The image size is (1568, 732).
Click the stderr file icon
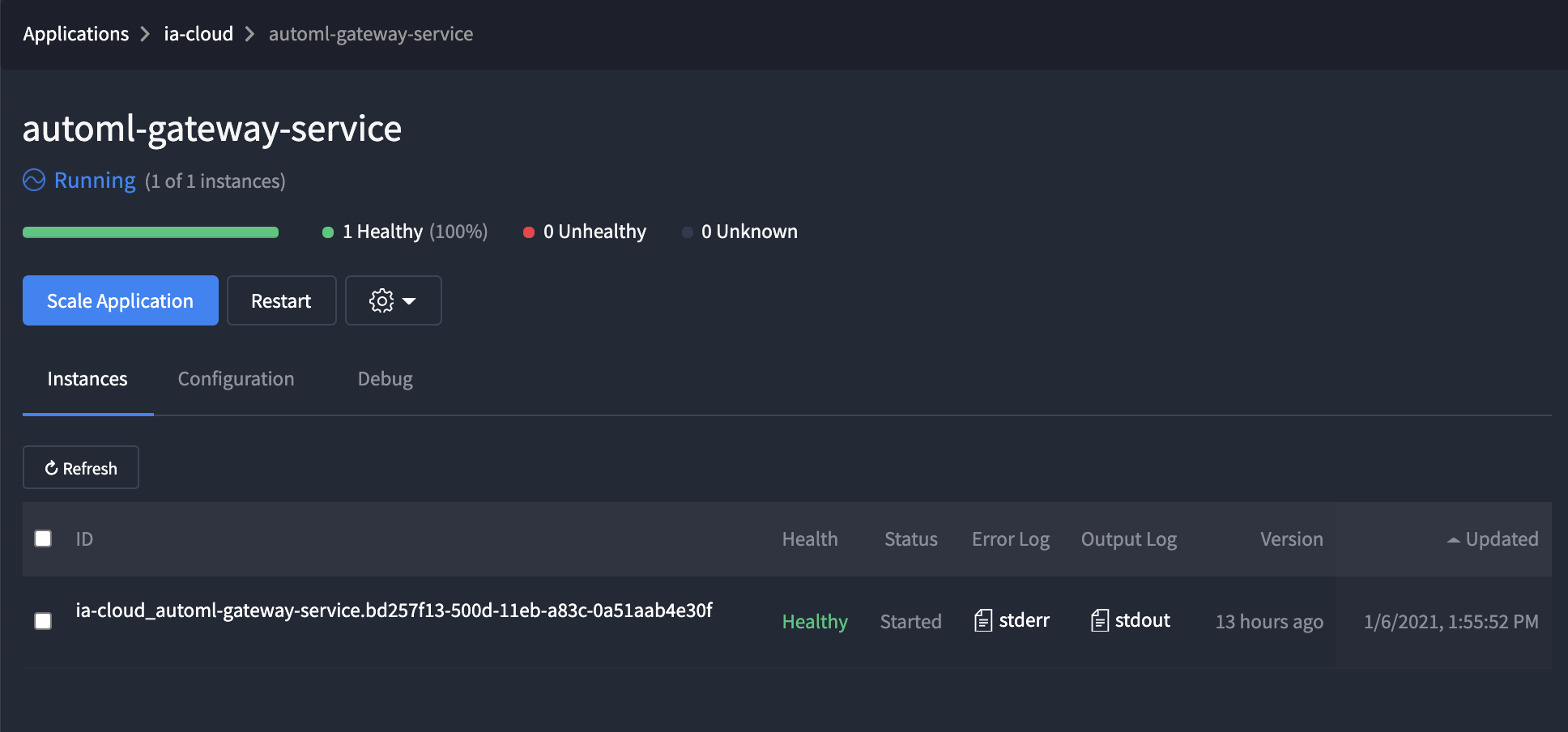pos(983,620)
